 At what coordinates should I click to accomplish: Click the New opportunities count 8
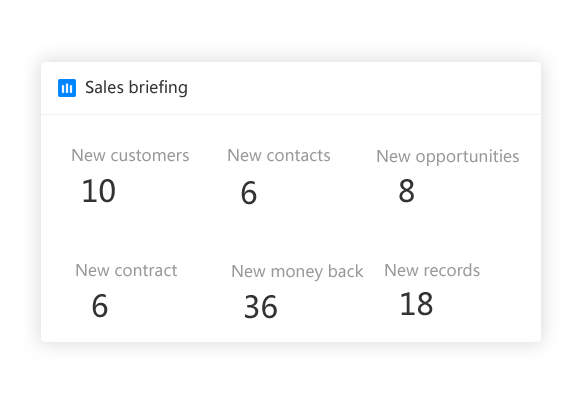point(406,191)
